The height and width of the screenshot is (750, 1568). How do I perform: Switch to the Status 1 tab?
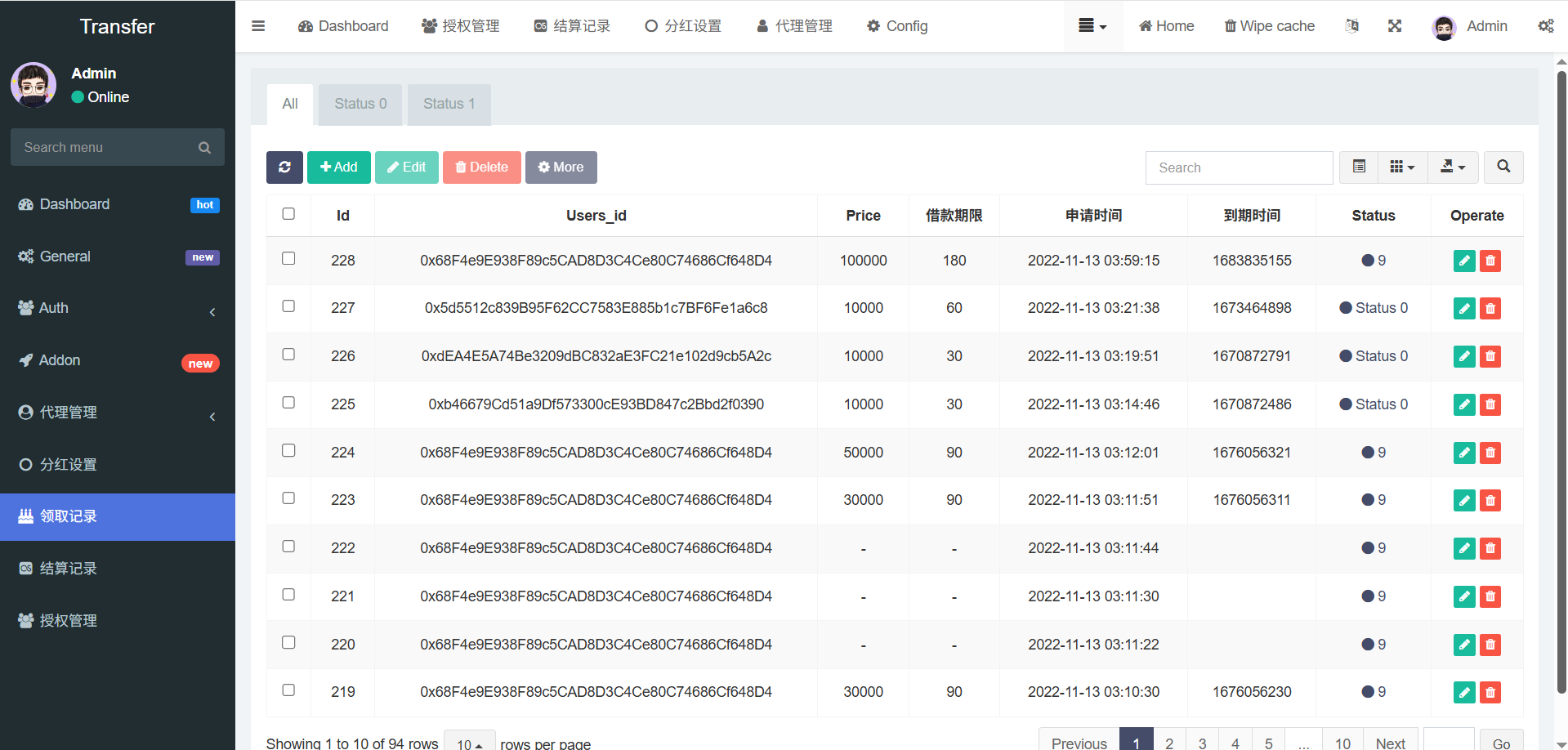[449, 105]
